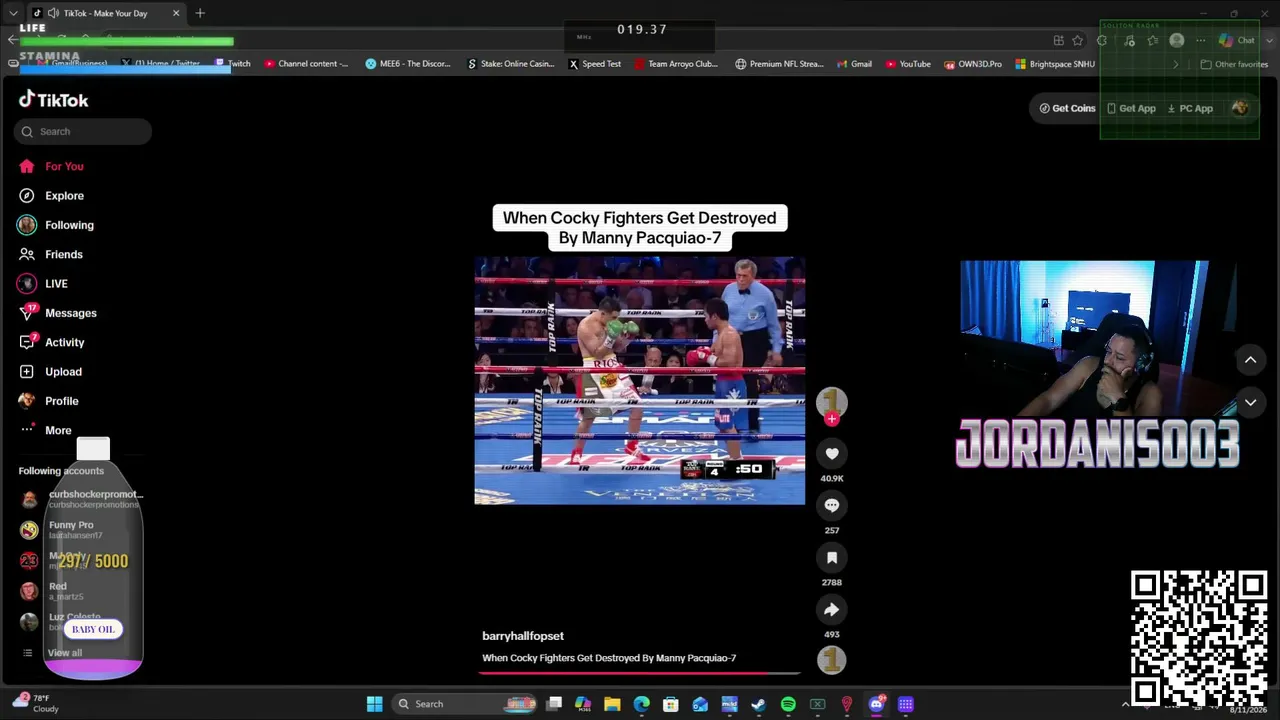Open a new browser tab

coord(200,13)
